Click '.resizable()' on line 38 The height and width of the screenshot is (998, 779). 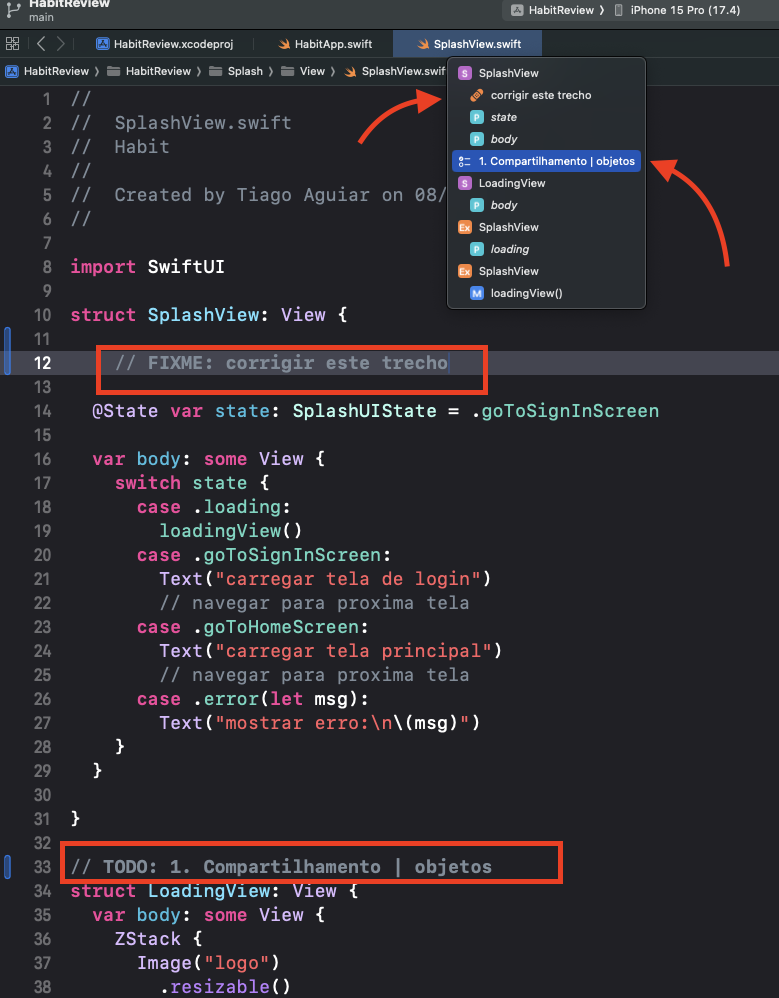tap(225, 987)
